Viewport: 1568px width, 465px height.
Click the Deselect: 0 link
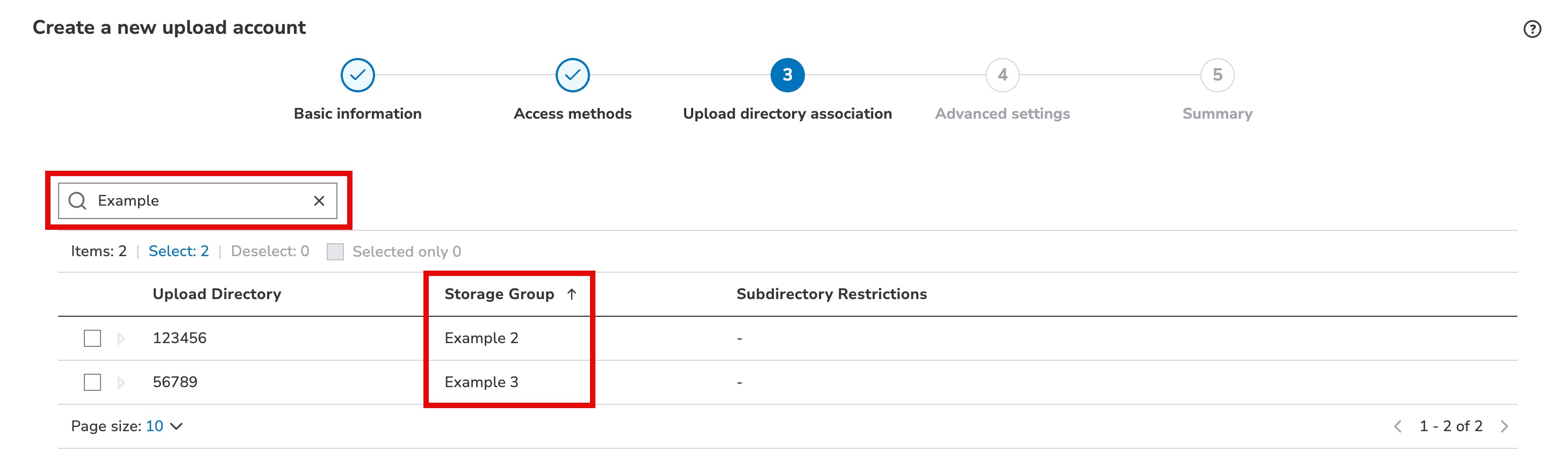[270, 251]
